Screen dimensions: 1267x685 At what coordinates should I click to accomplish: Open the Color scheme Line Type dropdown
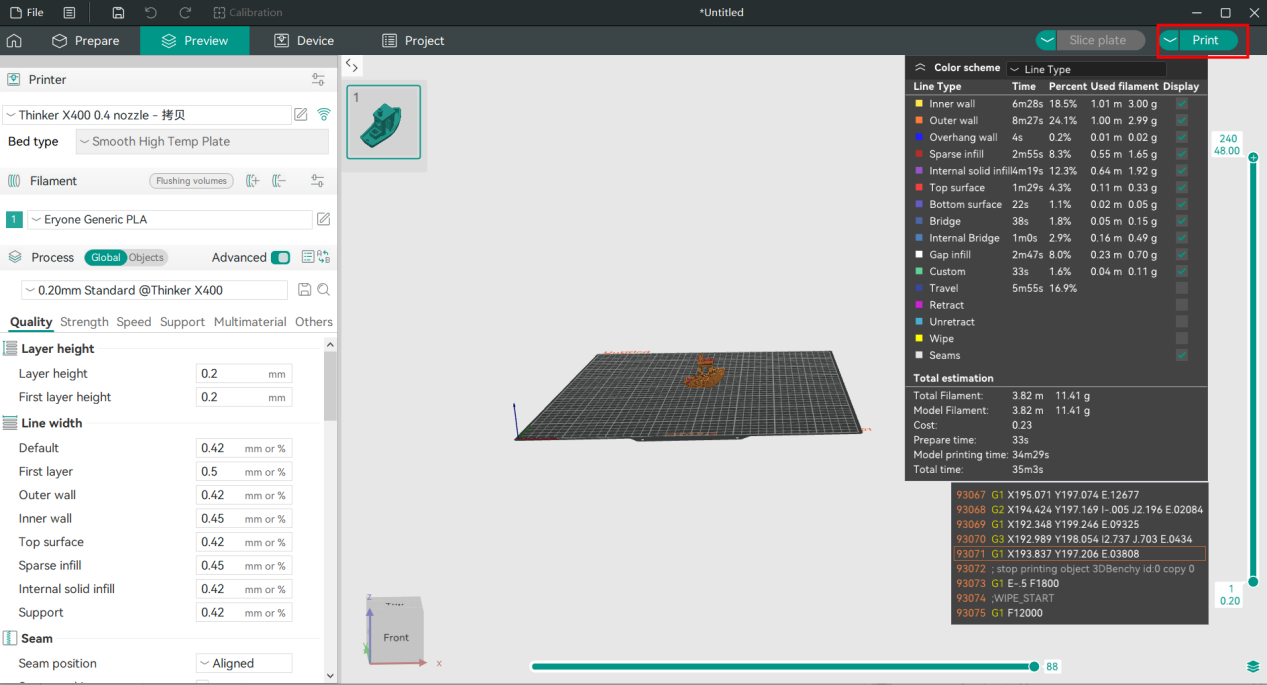[x=1086, y=69]
